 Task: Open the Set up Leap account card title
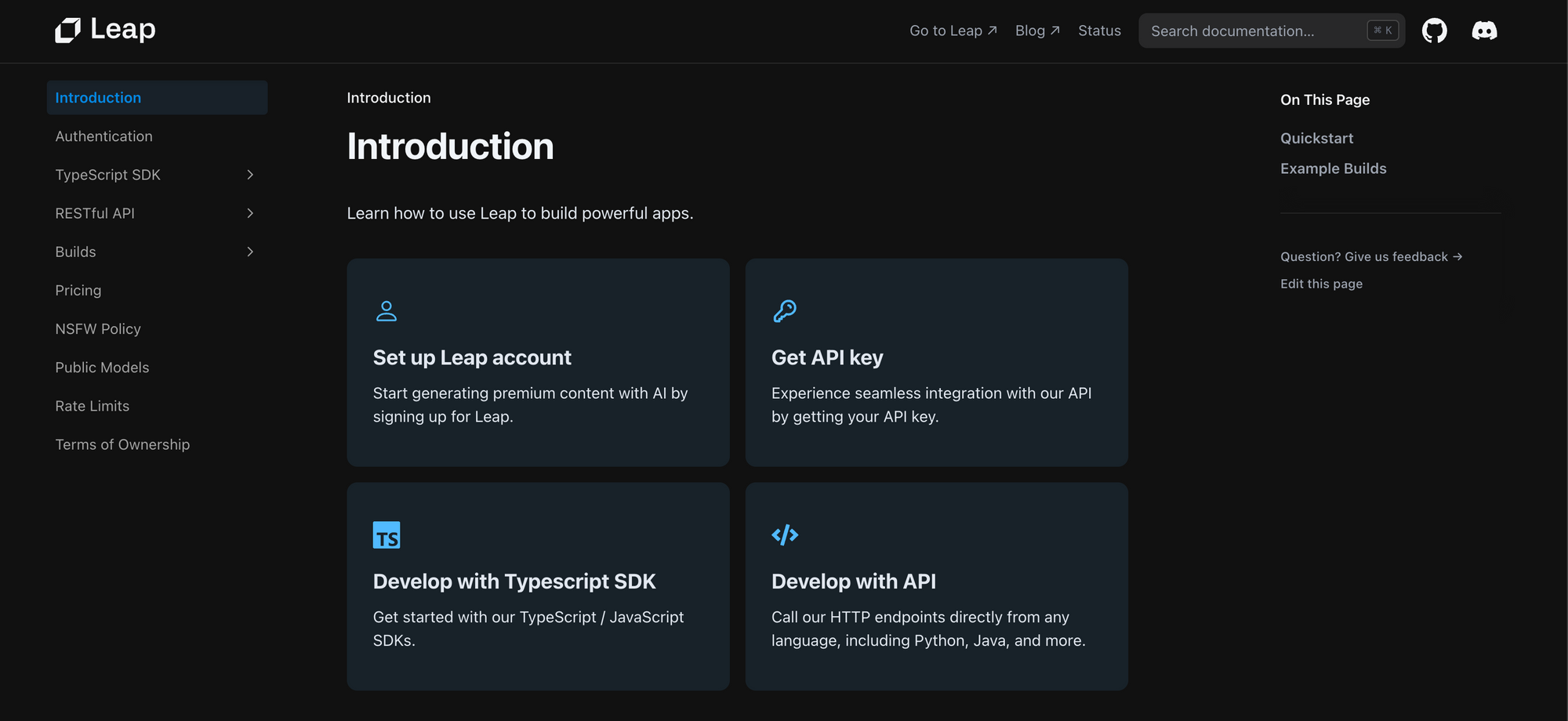(x=472, y=357)
